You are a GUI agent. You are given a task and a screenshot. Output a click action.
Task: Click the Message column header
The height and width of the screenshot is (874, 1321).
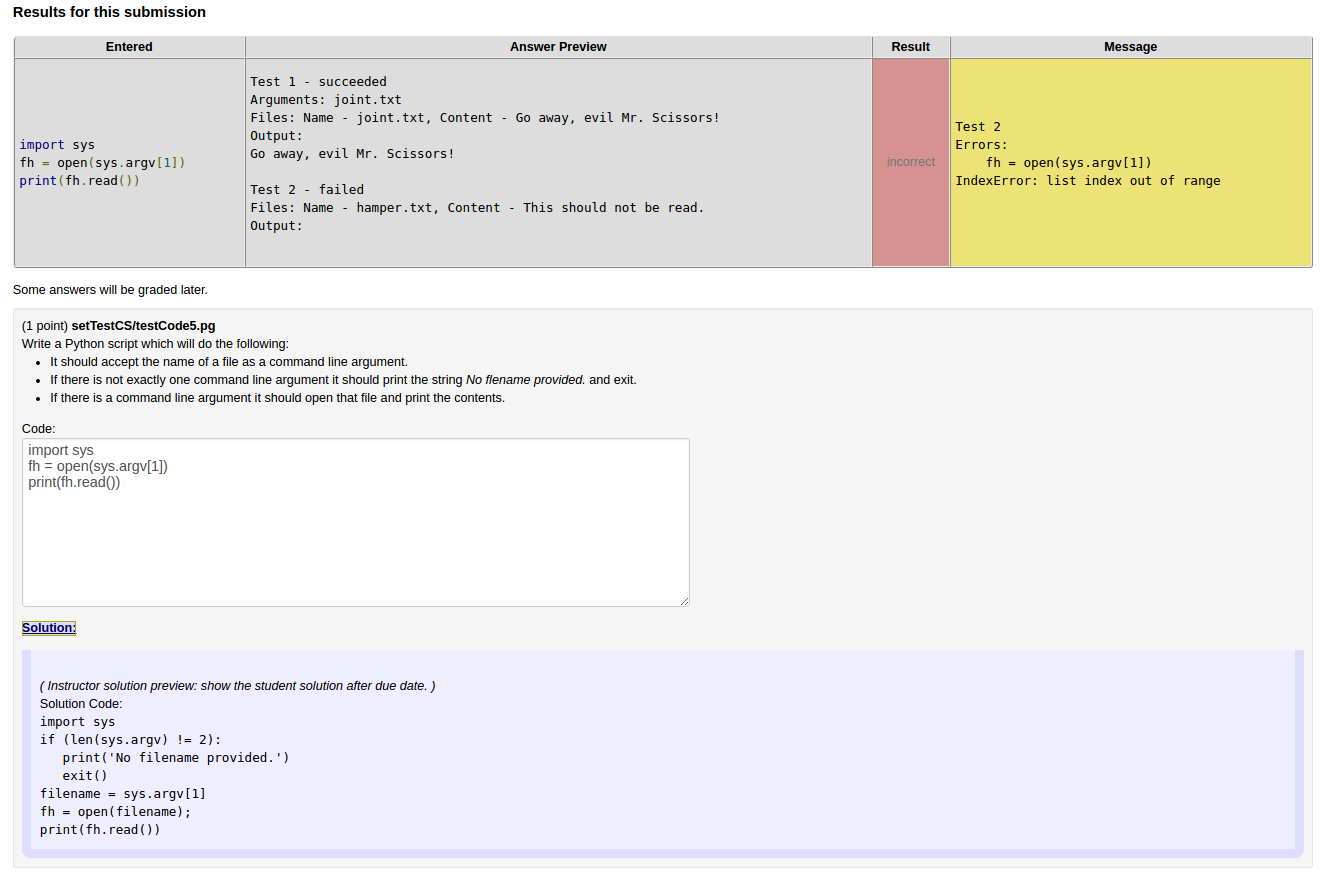coord(1130,46)
